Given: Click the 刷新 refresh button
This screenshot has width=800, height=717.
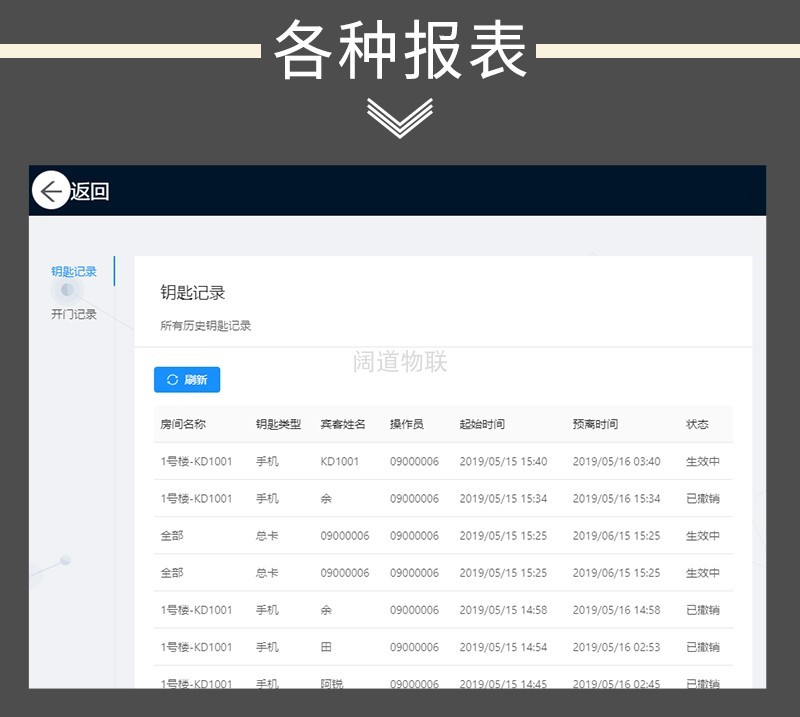Looking at the screenshot, I should (187, 380).
